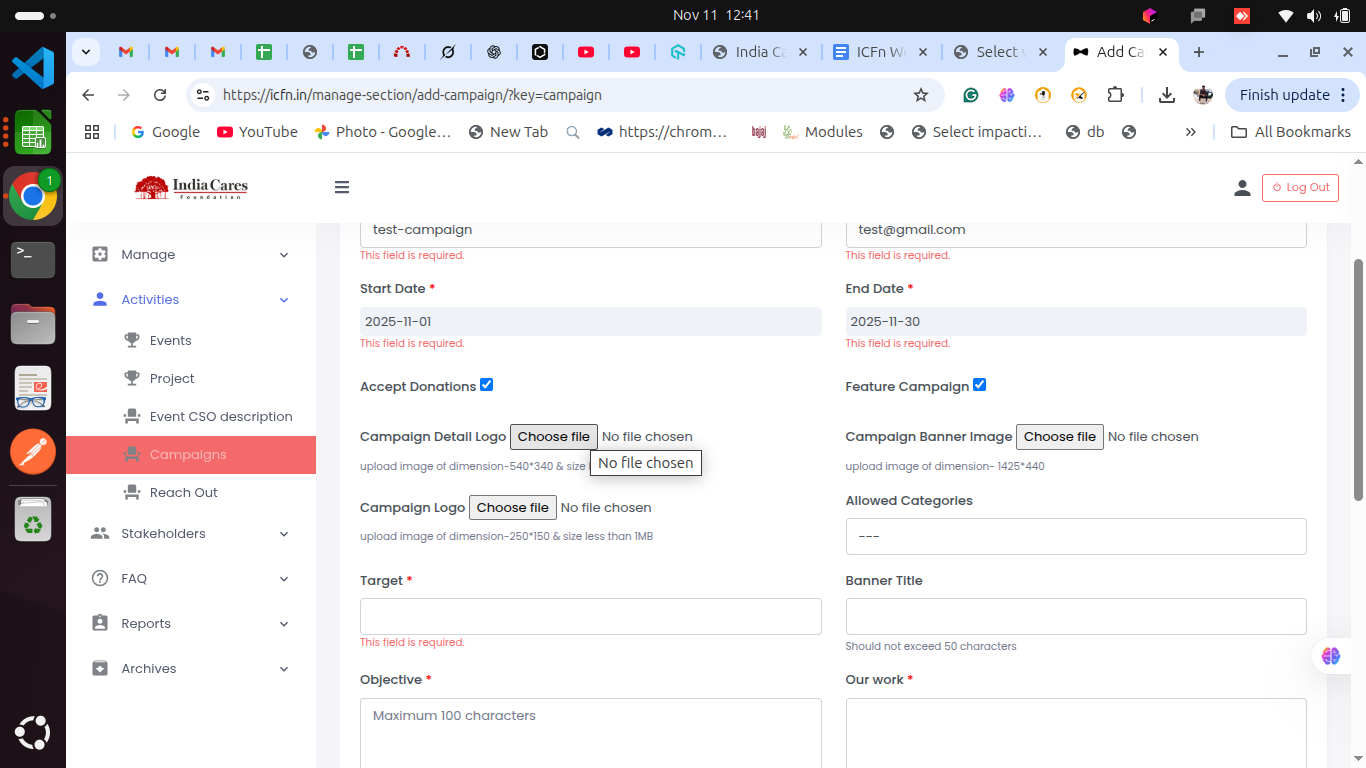Click the hamburger menu icon

[x=342, y=187]
